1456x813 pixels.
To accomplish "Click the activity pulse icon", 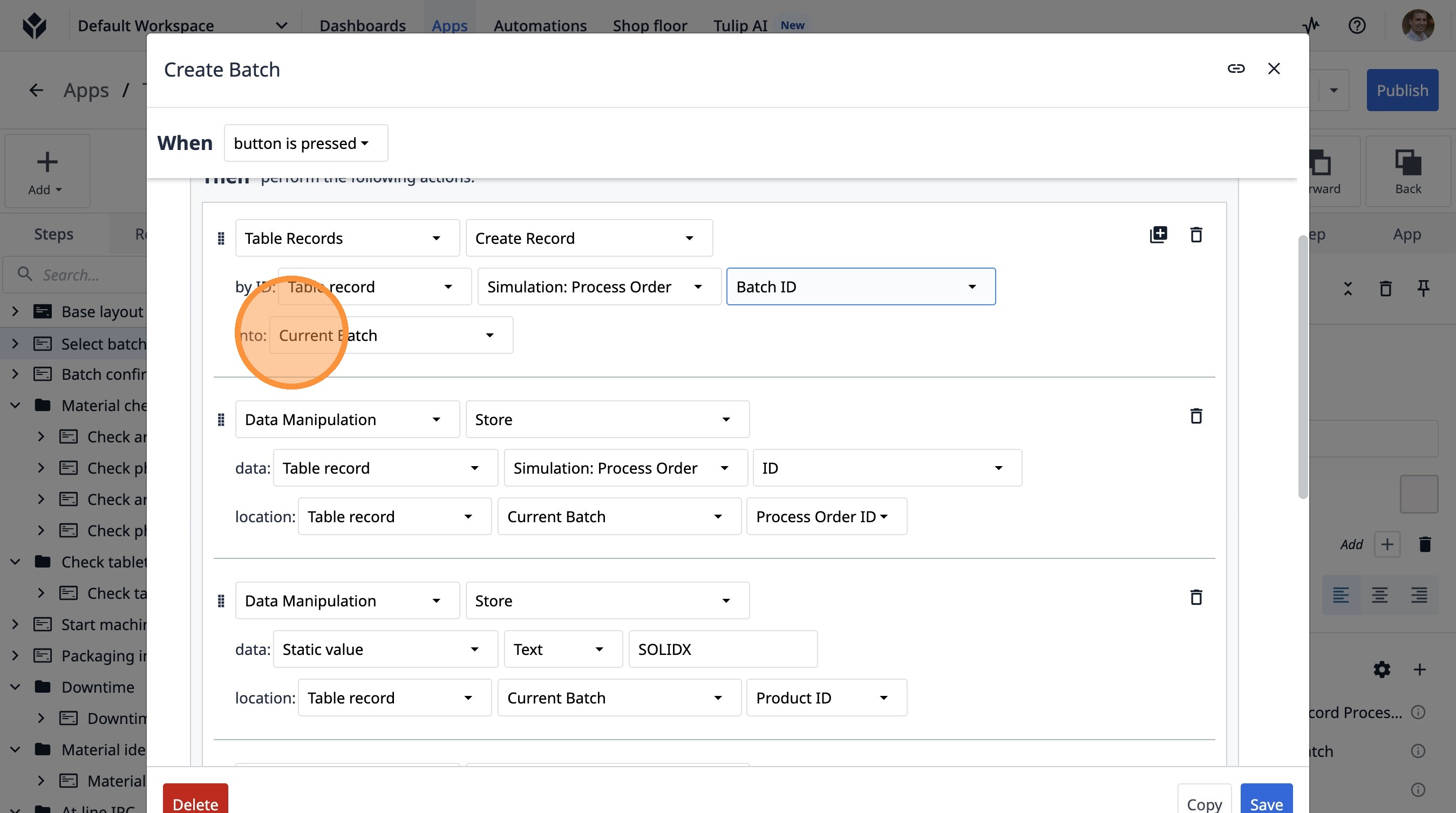I will click(x=1311, y=25).
